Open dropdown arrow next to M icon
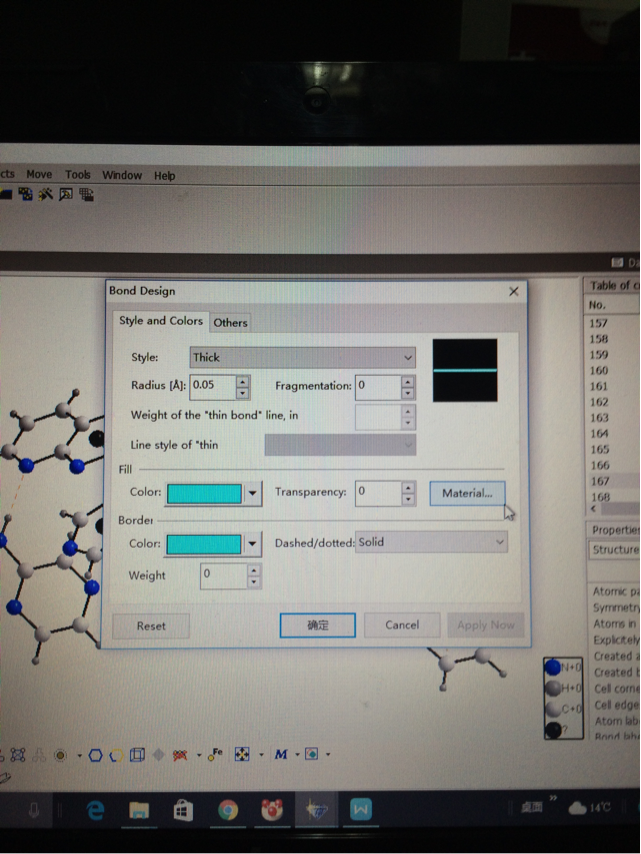The height and width of the screenshot is (854, 641). coord(297,754)
